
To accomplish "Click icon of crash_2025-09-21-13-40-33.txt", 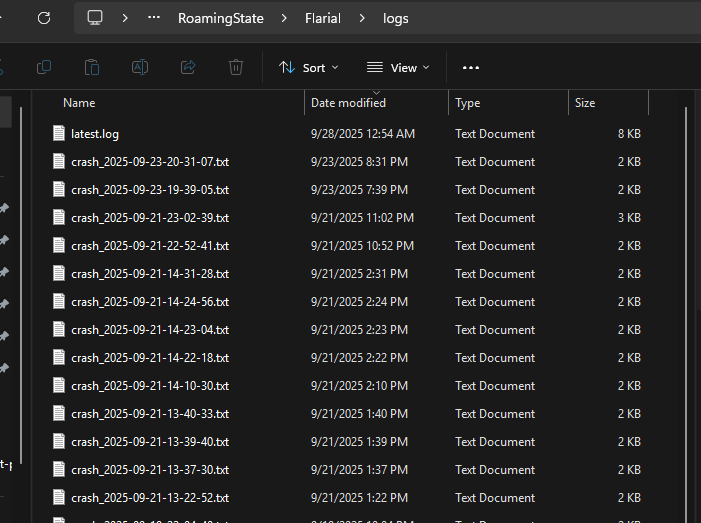I will 59,413.
